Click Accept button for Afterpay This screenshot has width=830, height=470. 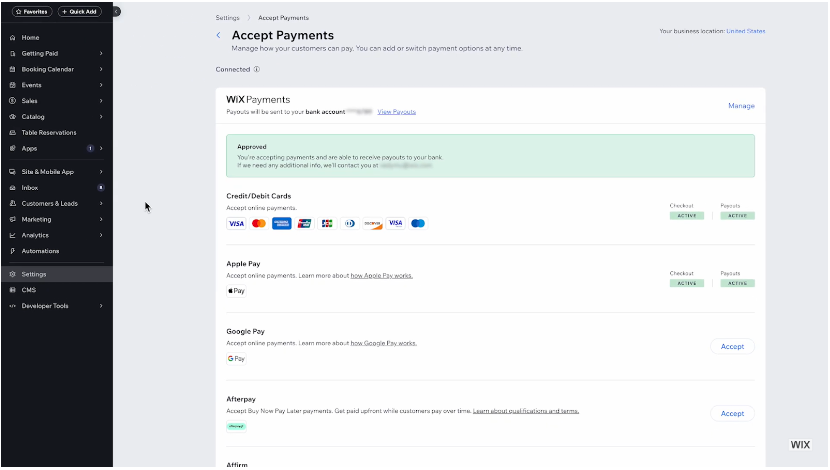(732, 414)
